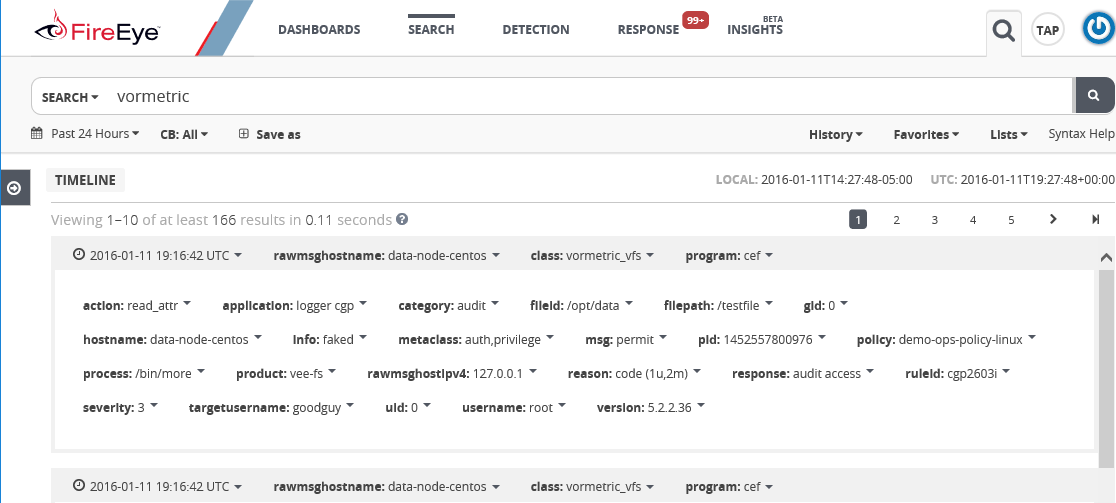This screenshot has width=1116, height=503.
Task: Click the calendar icon beside Past 24 Hours
Action: tap(38, 133)
